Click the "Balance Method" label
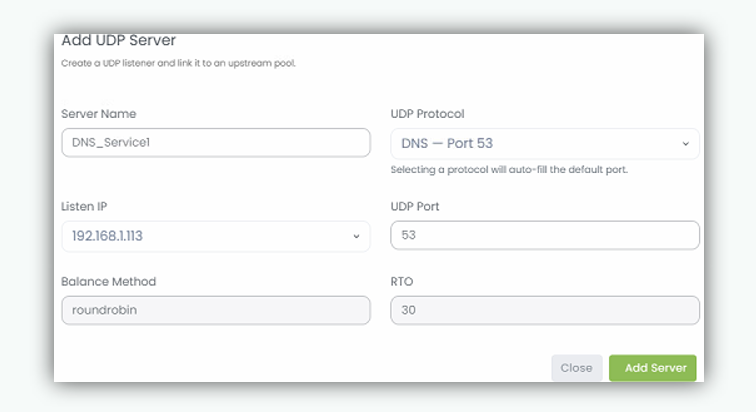Screen dimensions: 756x412 coord(108,281)
